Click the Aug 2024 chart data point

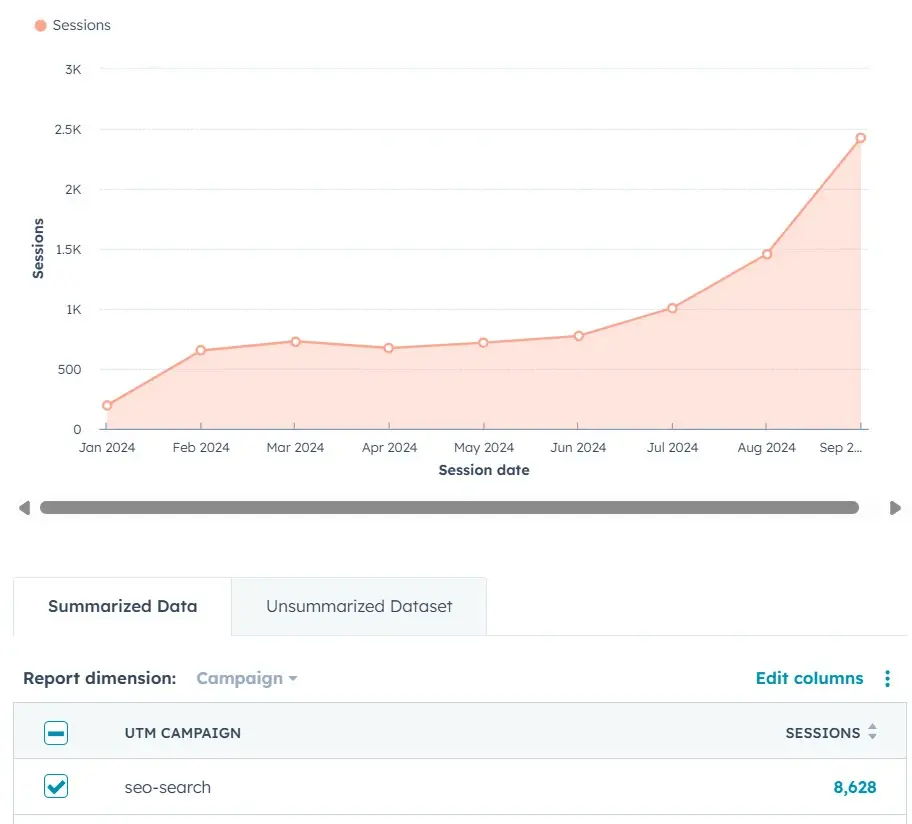pos(767,254)
